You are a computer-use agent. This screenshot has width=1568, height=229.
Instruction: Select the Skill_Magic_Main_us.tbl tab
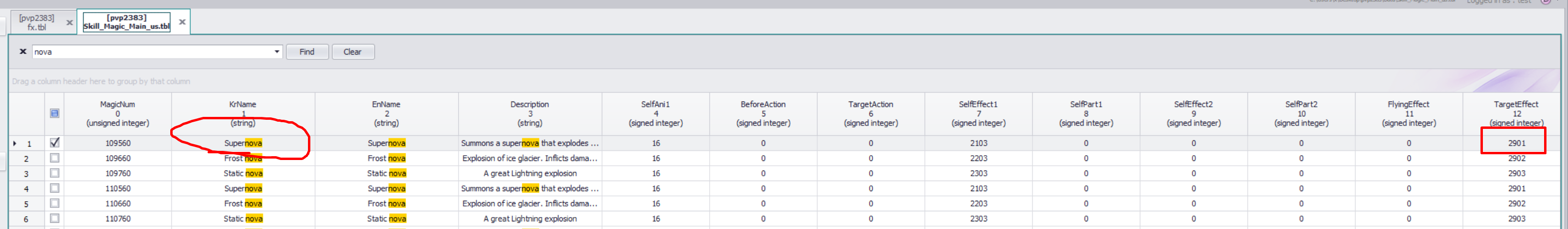pyautogui.click(x=127, y=22)
